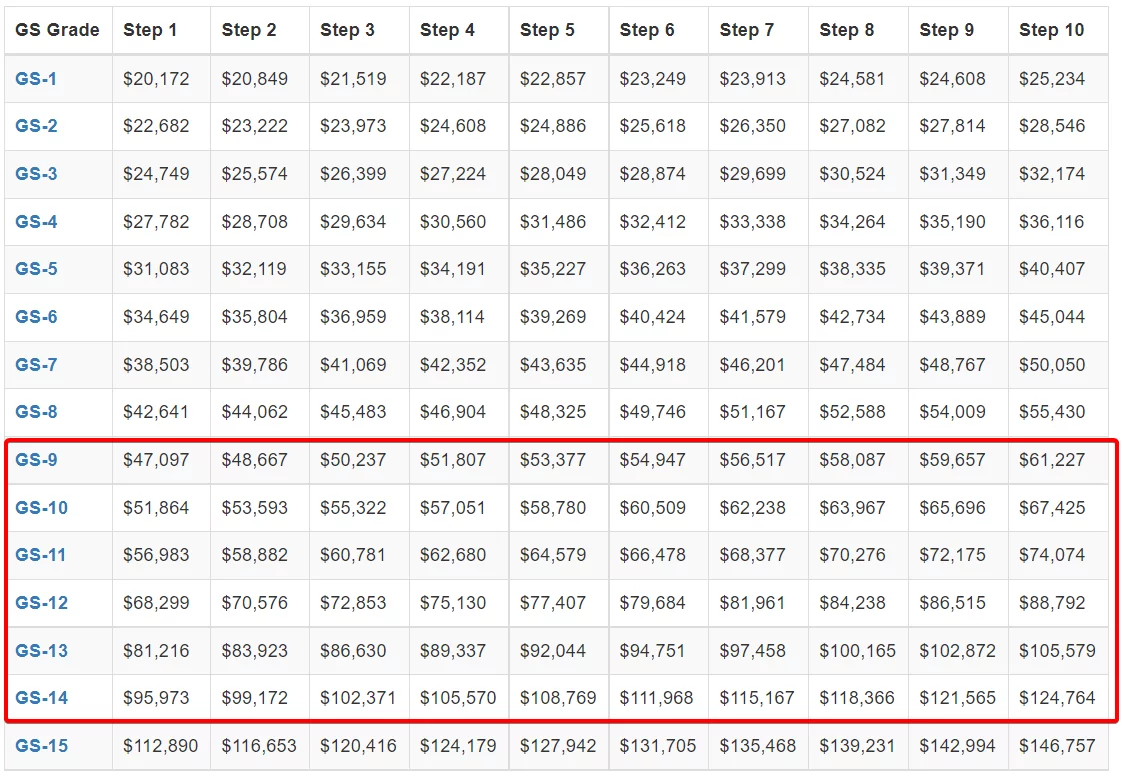This screenshot has height=776, width=1122.
Task: Select the GS-12 Step 5 cell $77,407
Action: tap(553, 603)
